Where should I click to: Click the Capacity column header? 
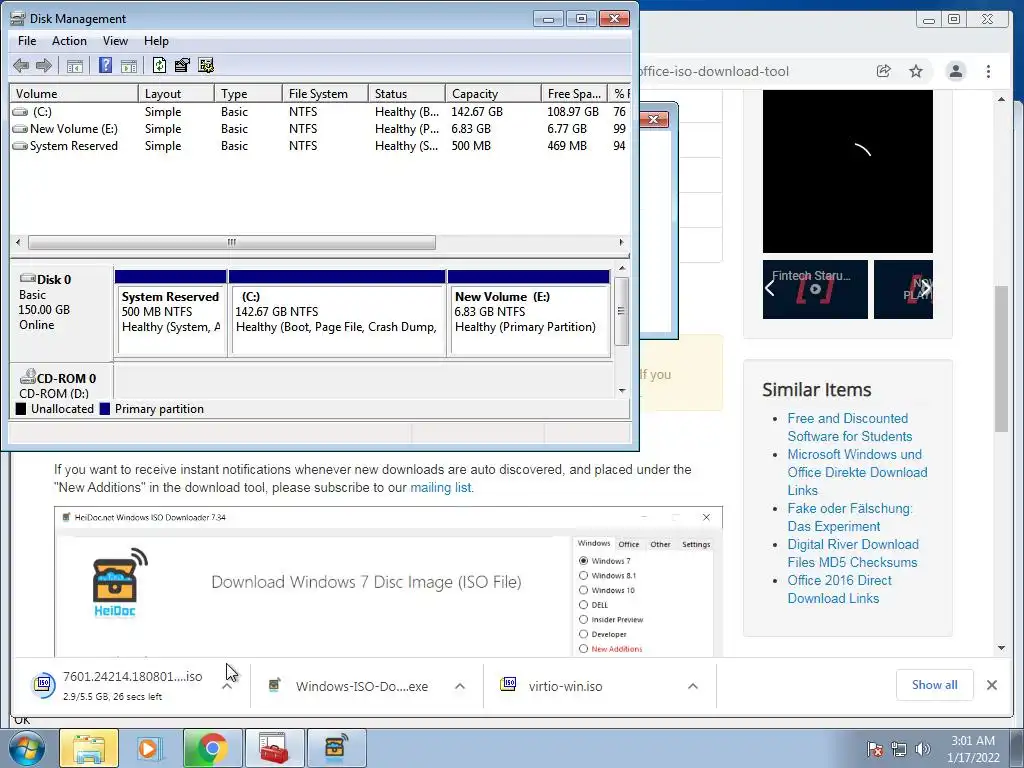click(x=493, y=93)
